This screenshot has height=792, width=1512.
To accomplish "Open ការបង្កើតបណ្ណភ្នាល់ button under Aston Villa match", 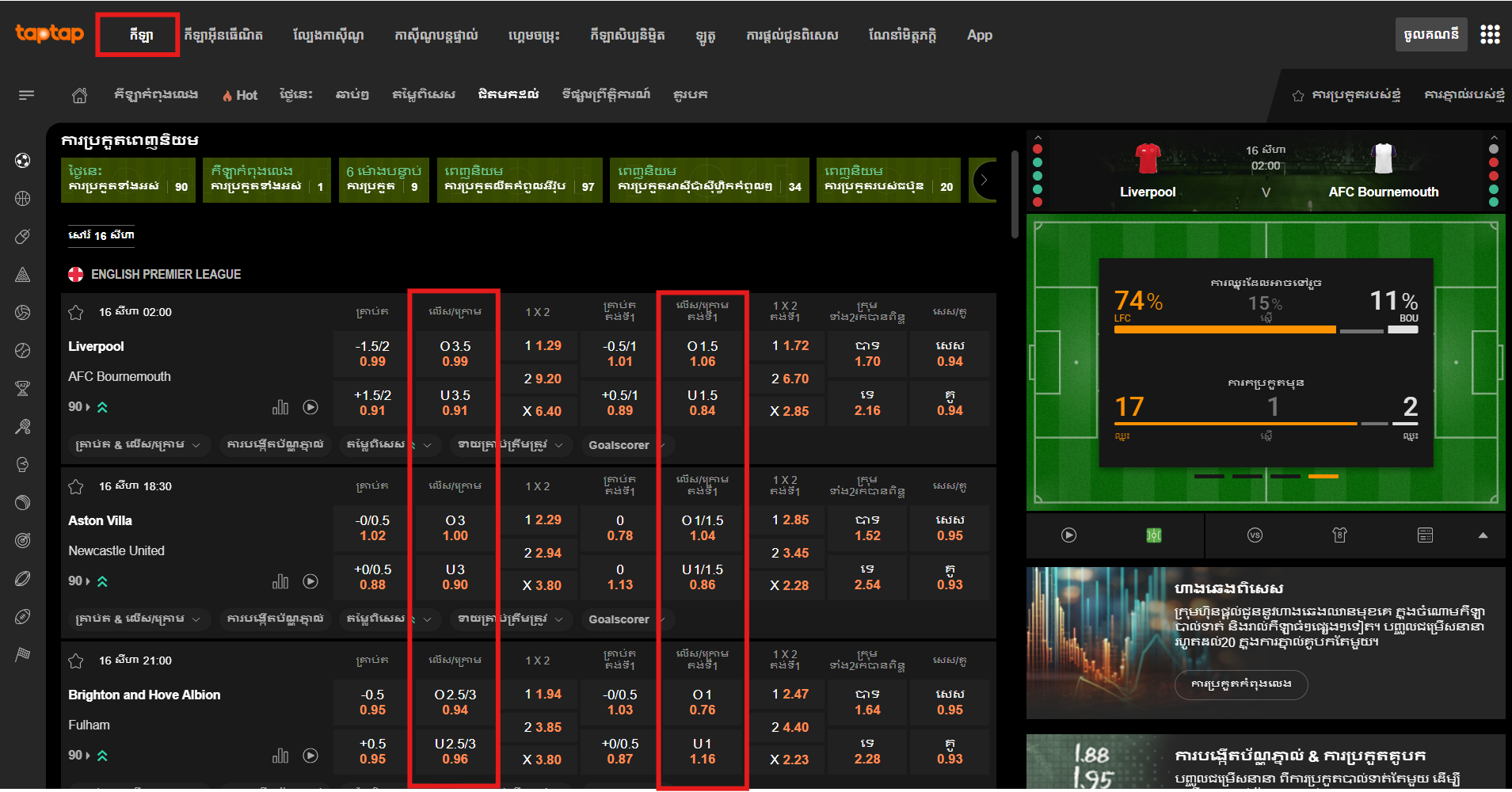I will (x=275, y=619).
